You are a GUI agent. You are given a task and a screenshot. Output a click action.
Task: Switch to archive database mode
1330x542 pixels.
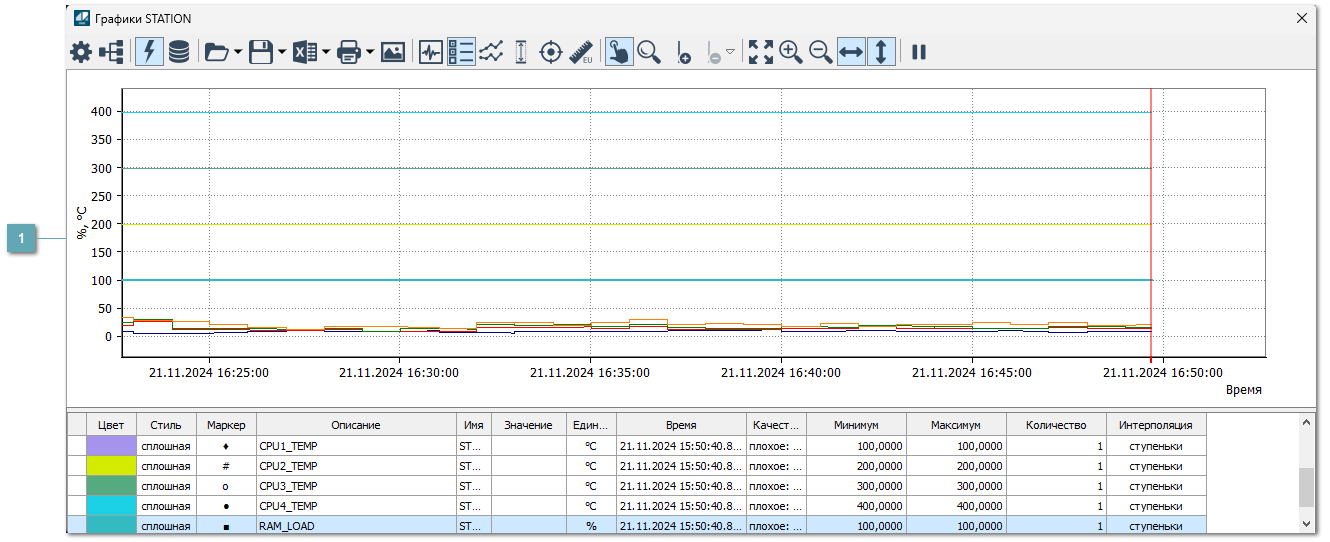(179, 52)
